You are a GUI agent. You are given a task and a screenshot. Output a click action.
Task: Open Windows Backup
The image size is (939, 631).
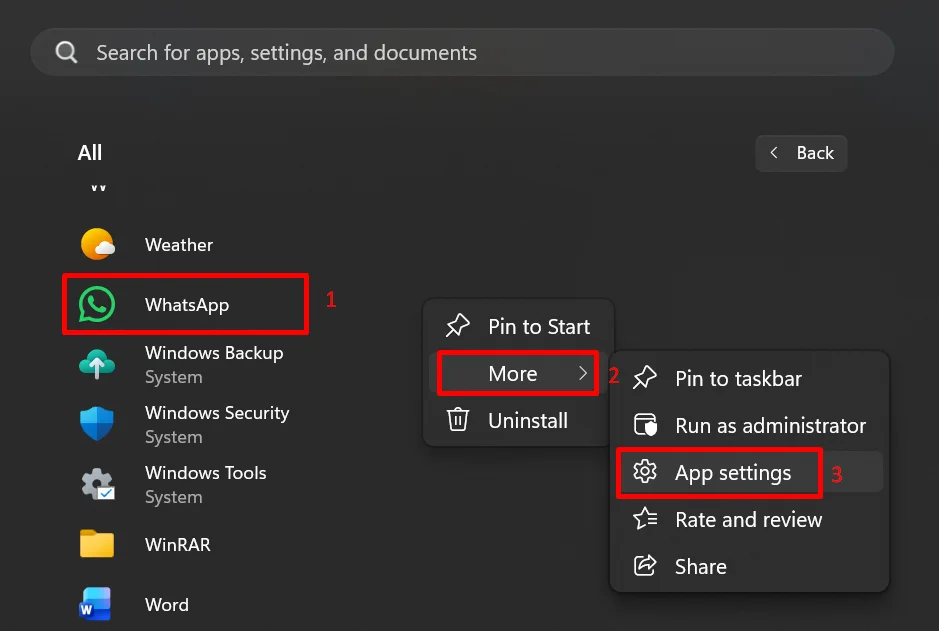click(x=214, y=353)
